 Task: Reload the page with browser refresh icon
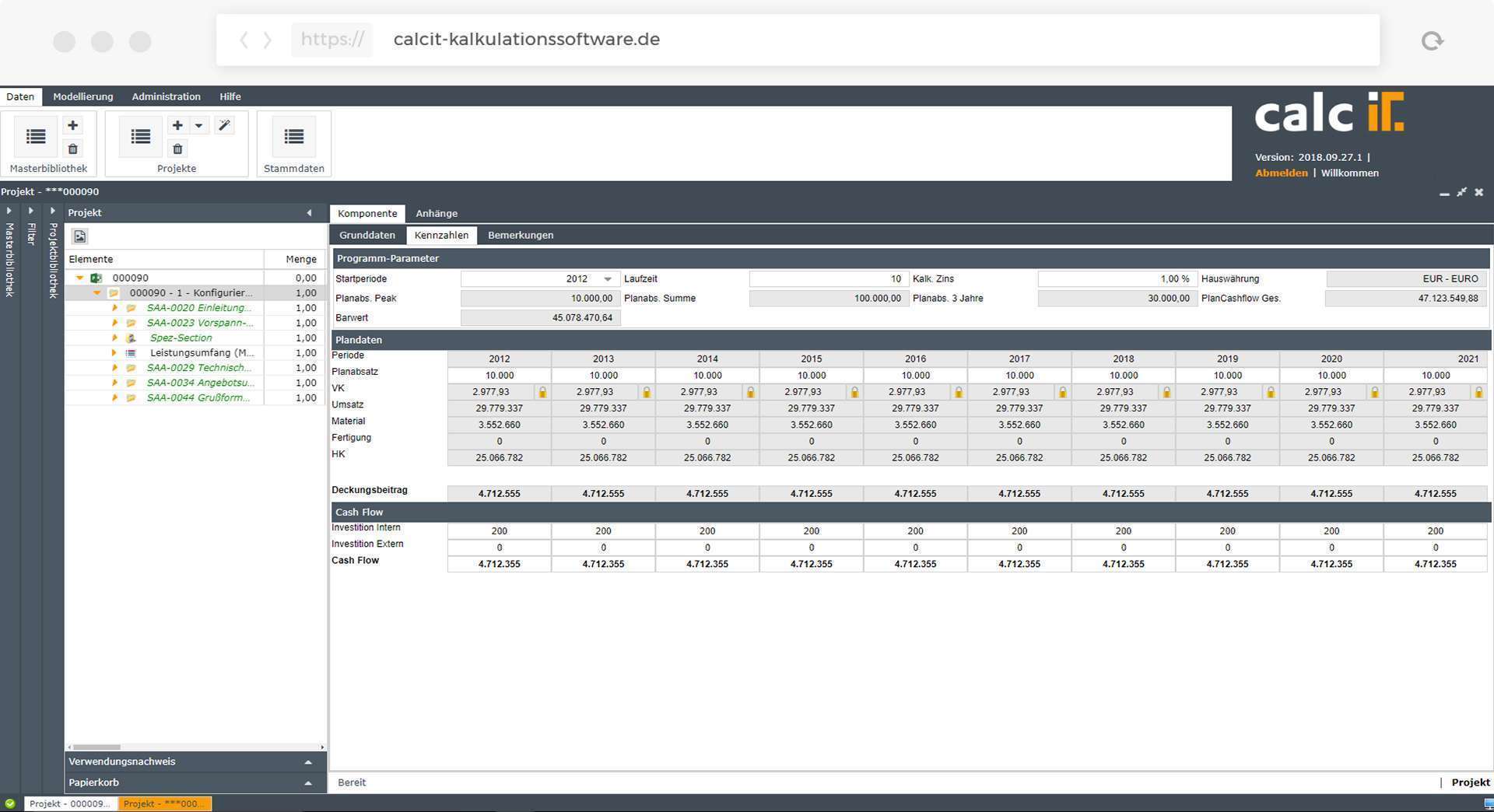click(1432, 40)
